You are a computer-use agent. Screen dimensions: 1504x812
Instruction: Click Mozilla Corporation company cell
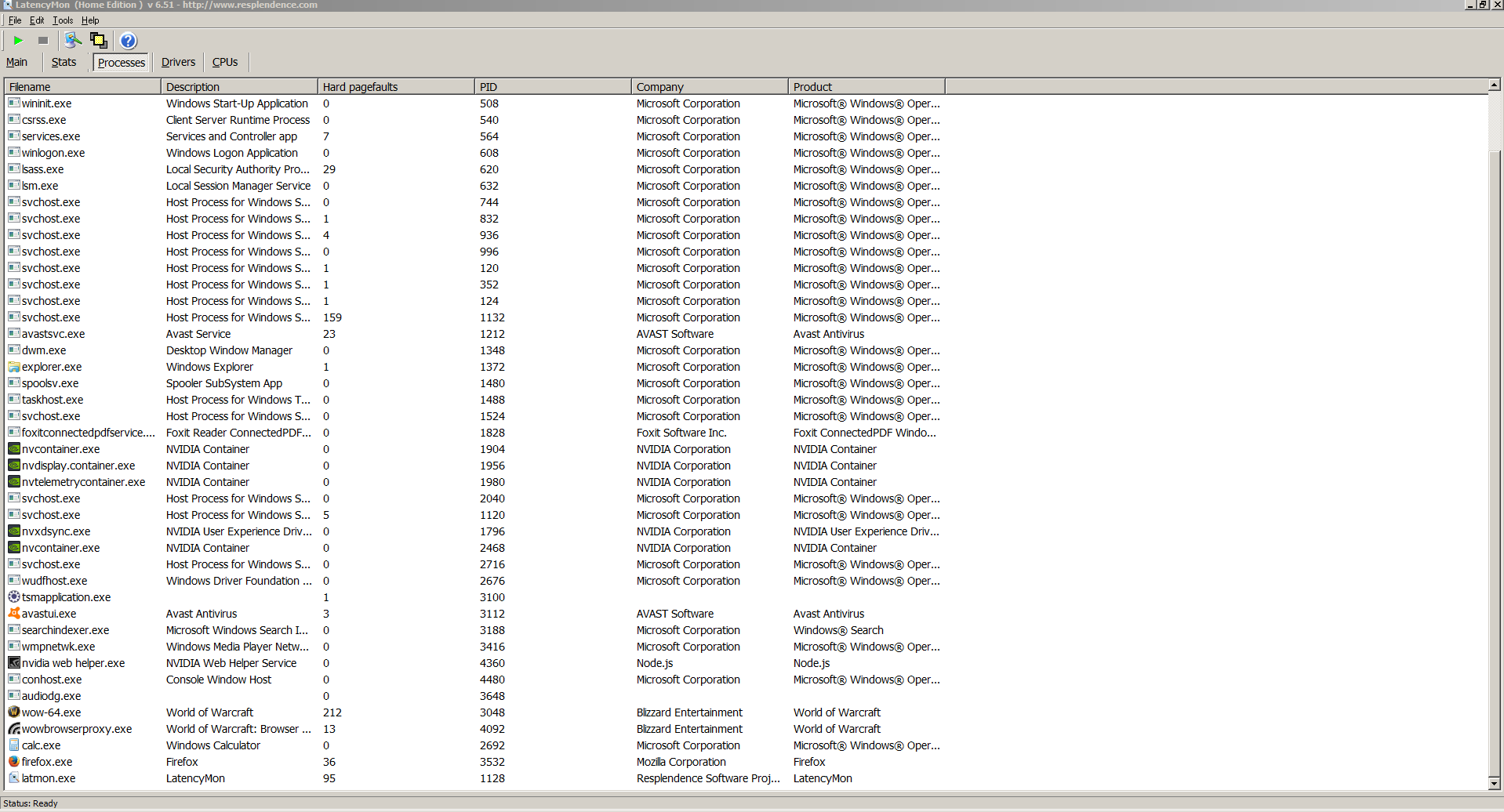tap(681, 762)
